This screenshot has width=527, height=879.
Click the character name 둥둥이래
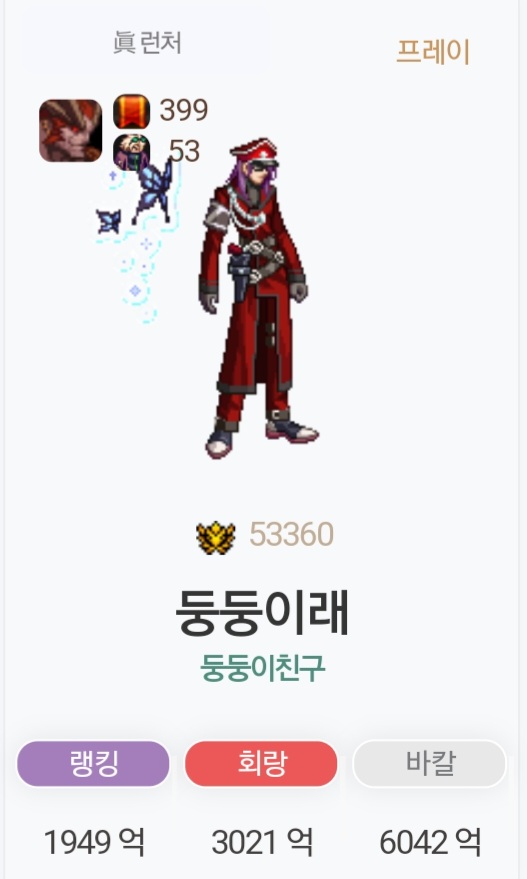coord(262,612)
